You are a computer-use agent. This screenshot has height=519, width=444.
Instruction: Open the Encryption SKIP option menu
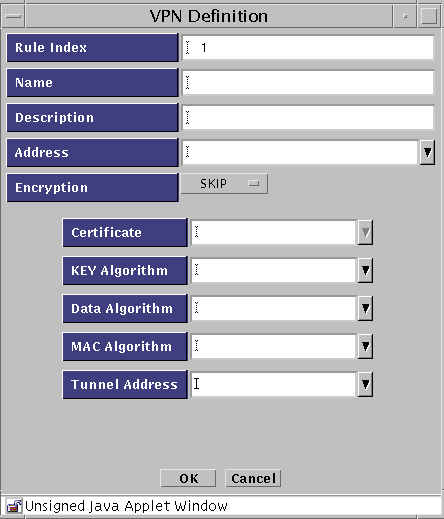point(224,183)
